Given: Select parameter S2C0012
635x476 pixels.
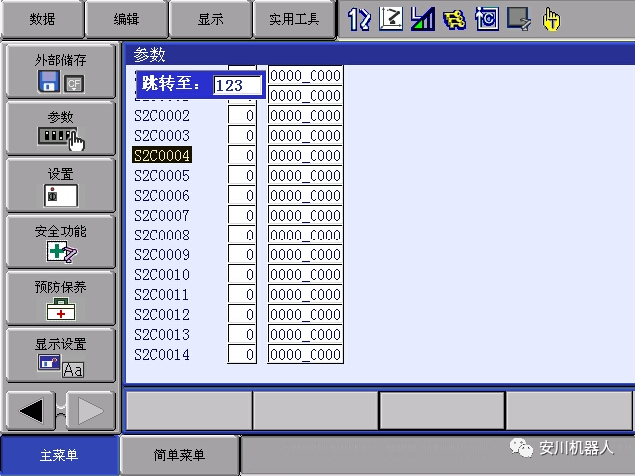Looking at the screenshot, I should point(162,314).
